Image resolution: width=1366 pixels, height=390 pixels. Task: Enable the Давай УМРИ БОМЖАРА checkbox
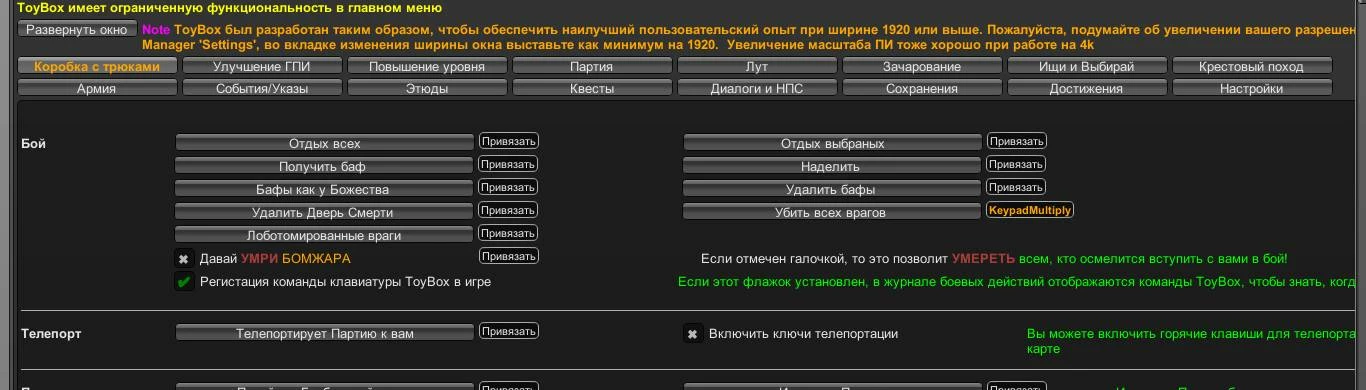click(184, 258)
